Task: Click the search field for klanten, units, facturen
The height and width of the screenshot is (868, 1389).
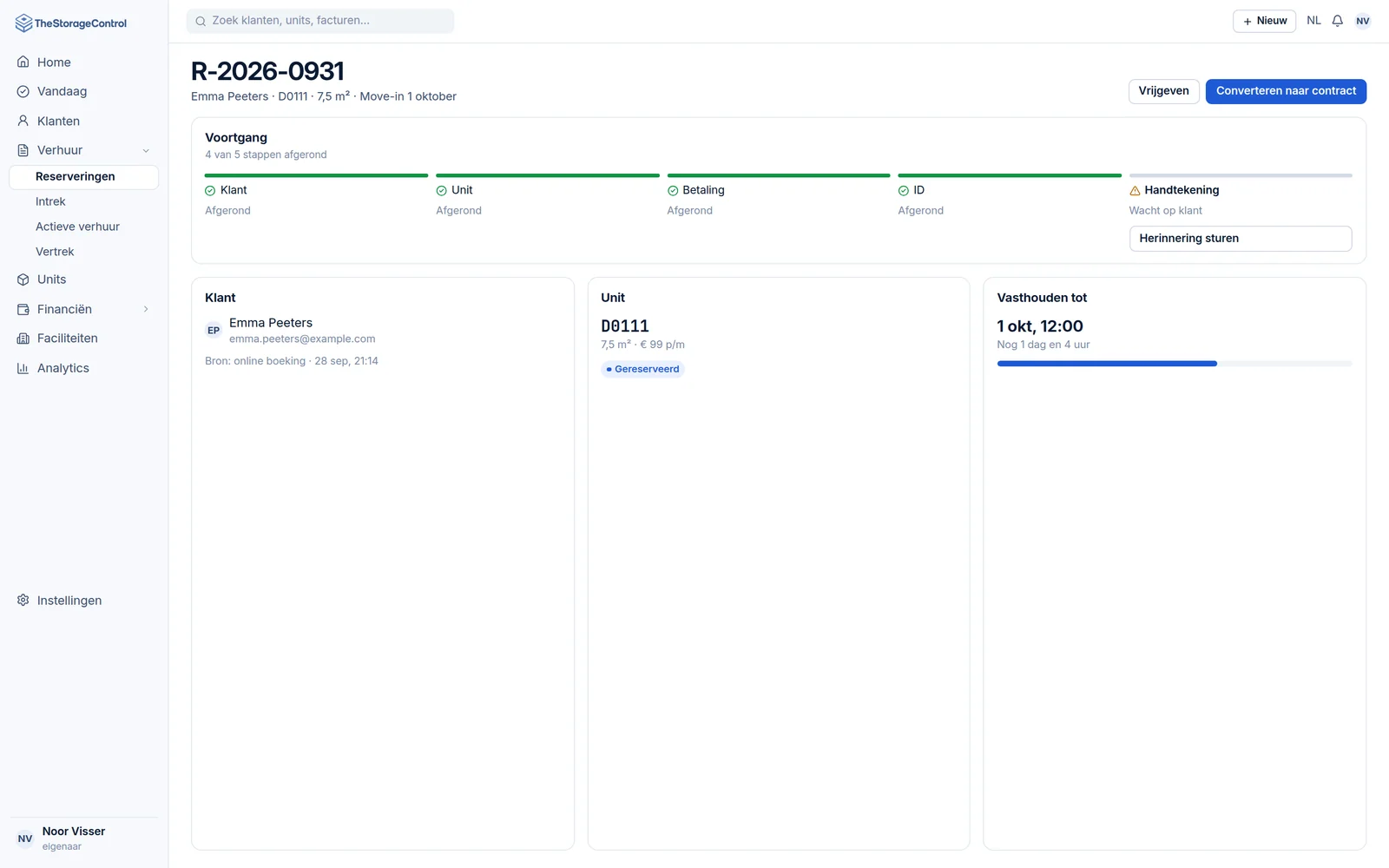Action: 320,21
